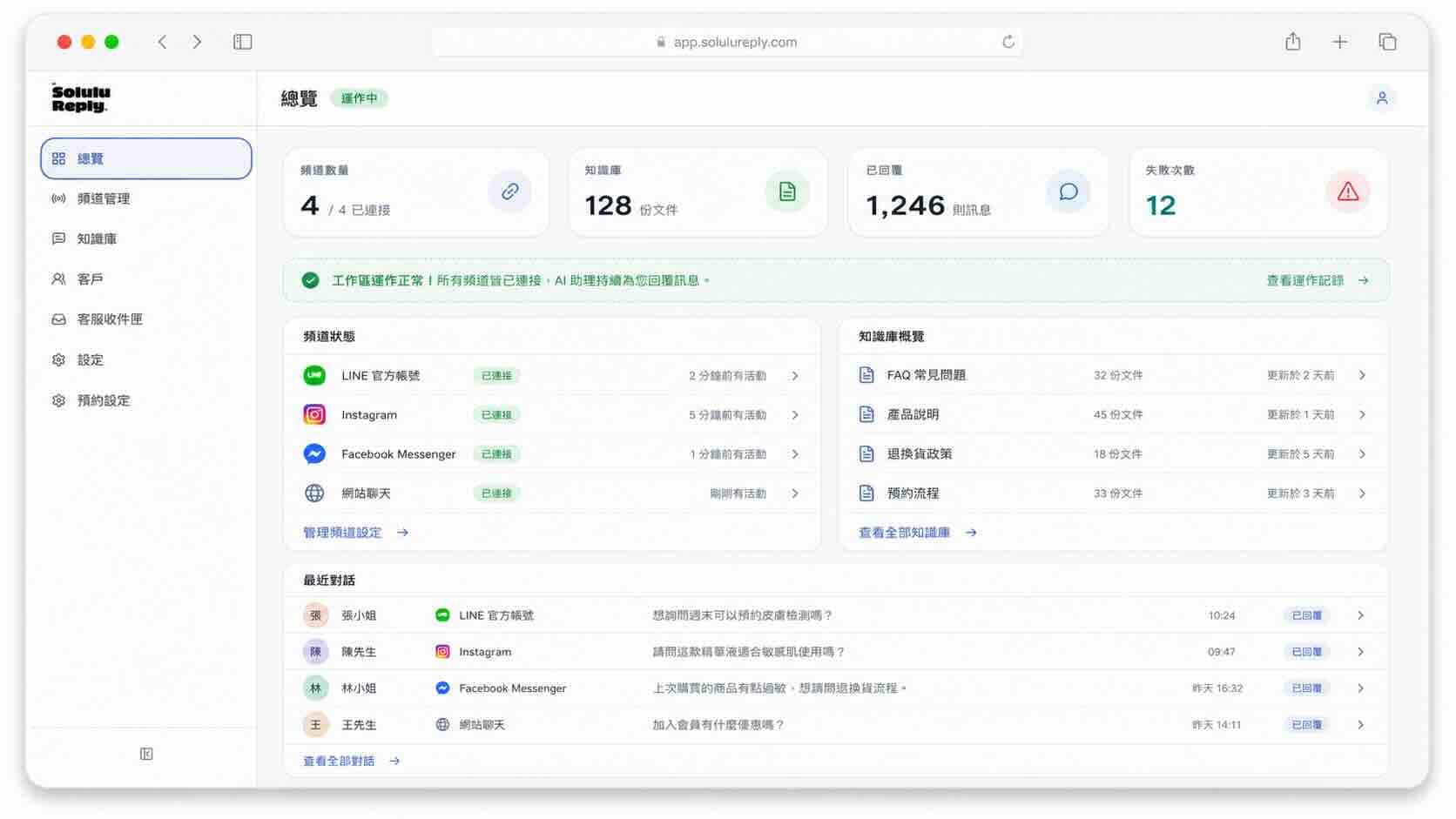This screenshot has height=819, width=1456.
Task: Expand 網站聊天 channel row chevron
Action: (795, 493)
